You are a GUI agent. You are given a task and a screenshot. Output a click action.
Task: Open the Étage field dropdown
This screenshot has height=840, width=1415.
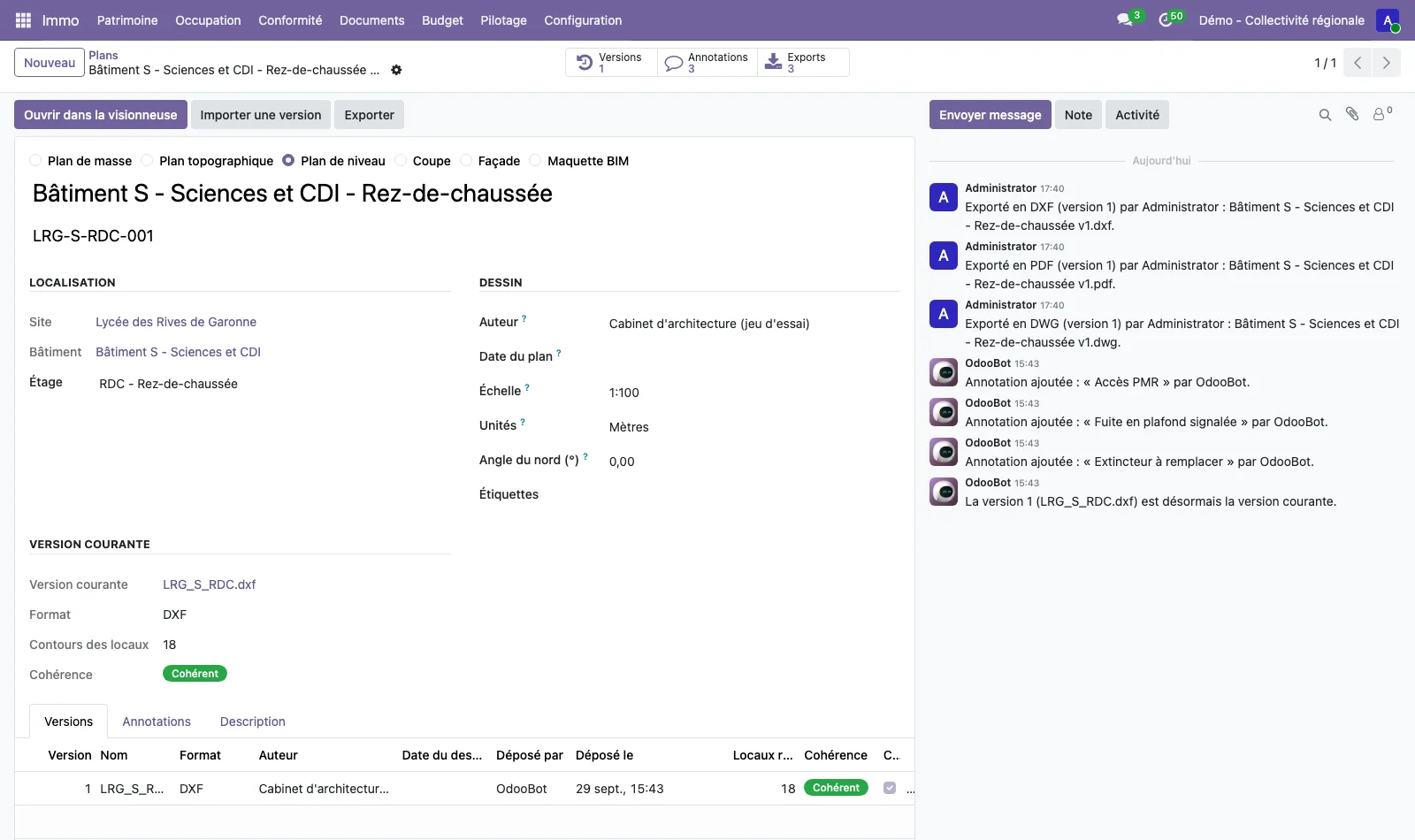point(272,384)
